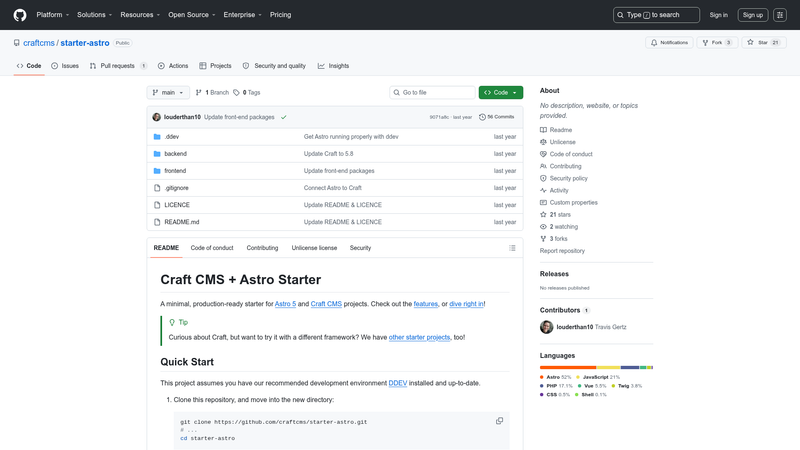Switch to Security and quality tab
Screen dimensions: 800x450
pyautogui.click(x=274, y=66)
